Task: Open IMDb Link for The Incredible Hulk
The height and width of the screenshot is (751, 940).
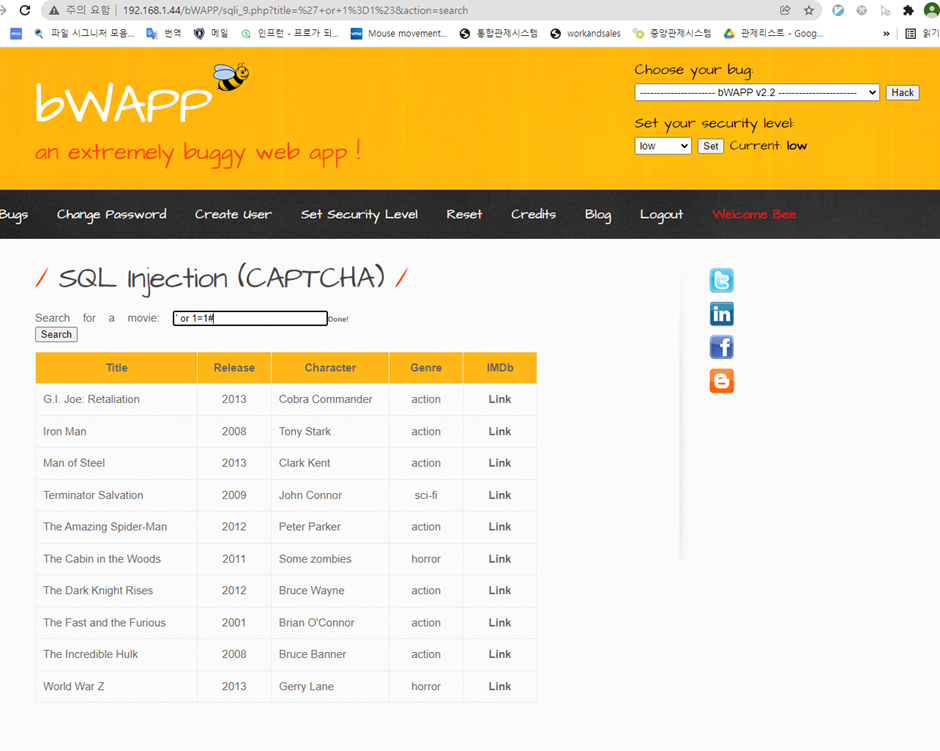Action: pos(499,655)
